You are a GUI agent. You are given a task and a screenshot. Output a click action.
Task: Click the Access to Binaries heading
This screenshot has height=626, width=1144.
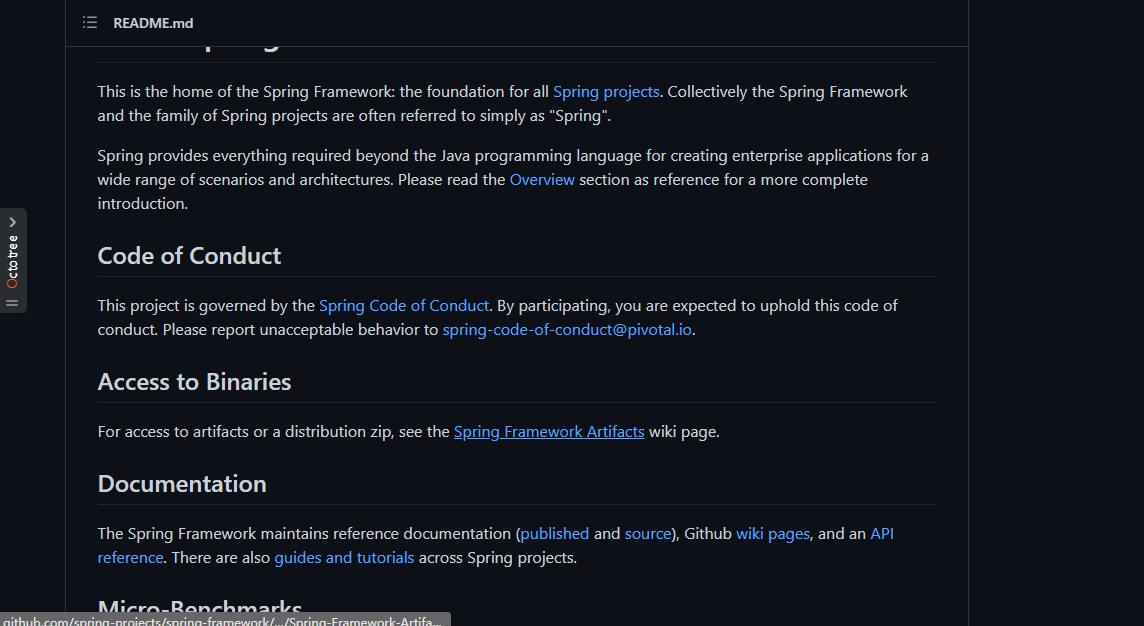194,382
